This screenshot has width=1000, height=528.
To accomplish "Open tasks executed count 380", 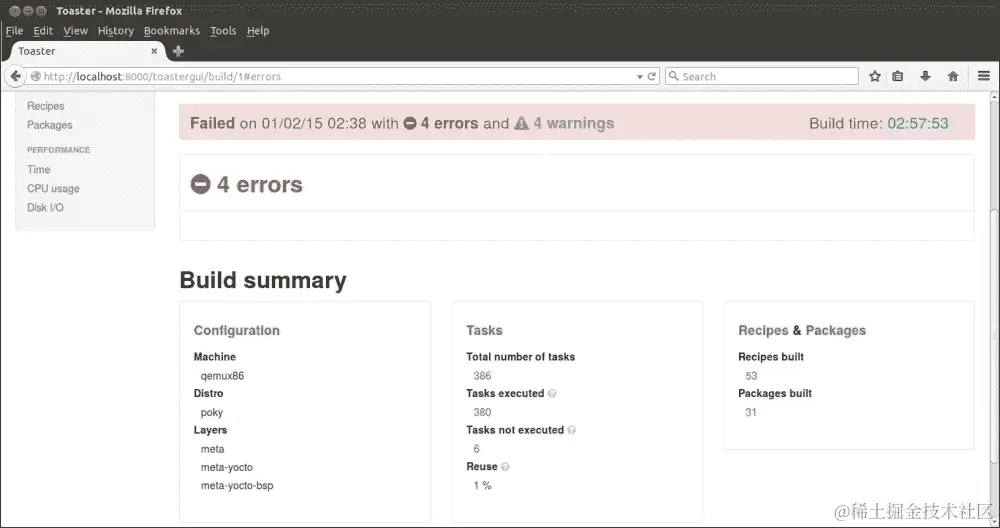I will 482,412.
